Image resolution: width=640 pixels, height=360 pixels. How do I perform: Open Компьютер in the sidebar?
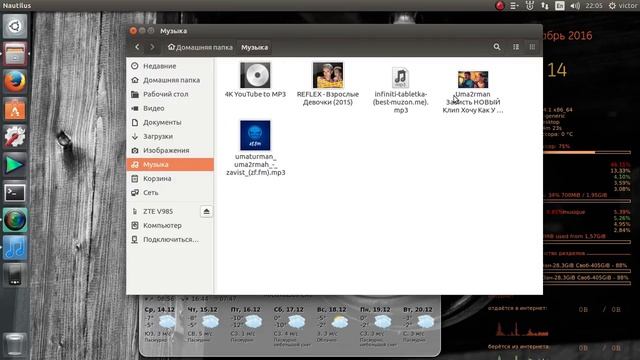click(x=170, y=225)
